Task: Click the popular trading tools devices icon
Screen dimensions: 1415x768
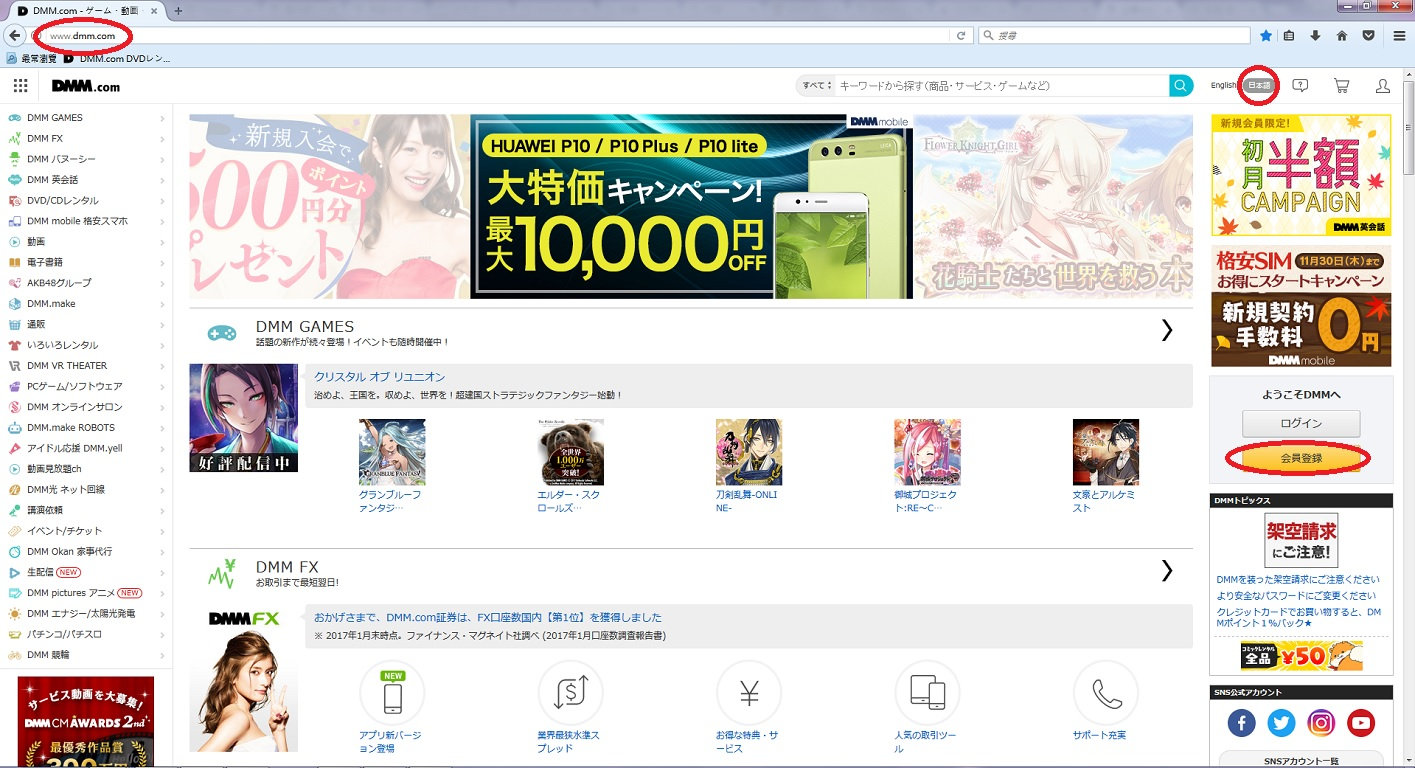Action: pyautogui.click(x=927, y=693)
